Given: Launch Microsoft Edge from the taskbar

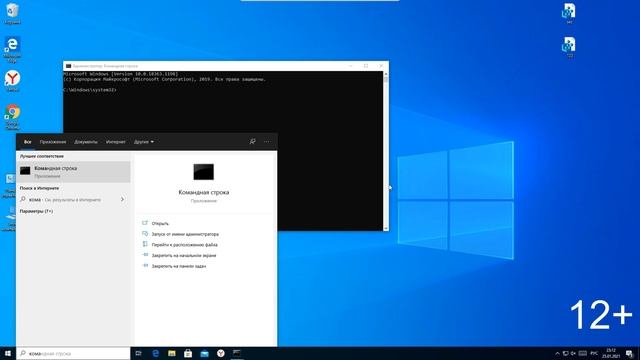Looking at the screenshot, I should point(156,353).
